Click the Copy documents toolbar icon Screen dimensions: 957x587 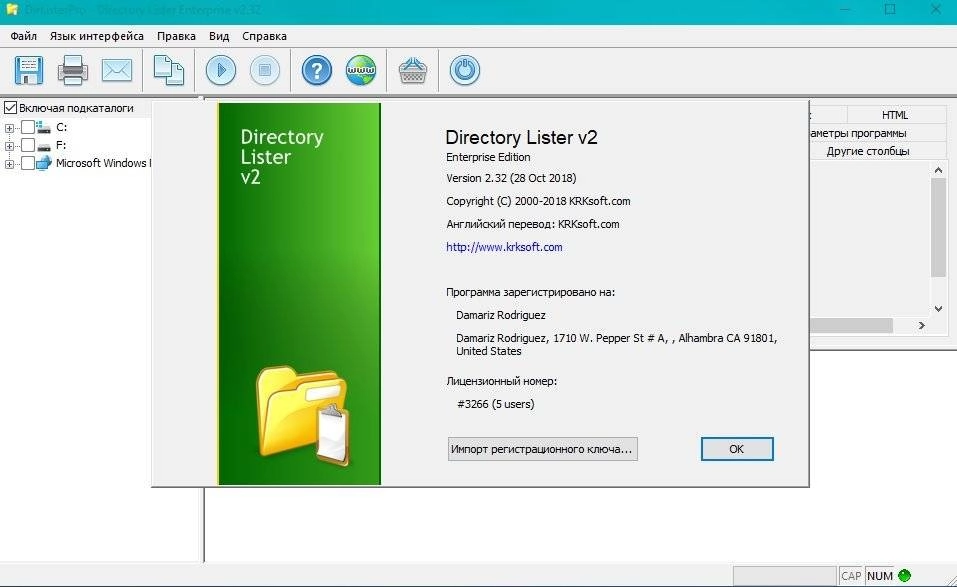tap(168, 70)
